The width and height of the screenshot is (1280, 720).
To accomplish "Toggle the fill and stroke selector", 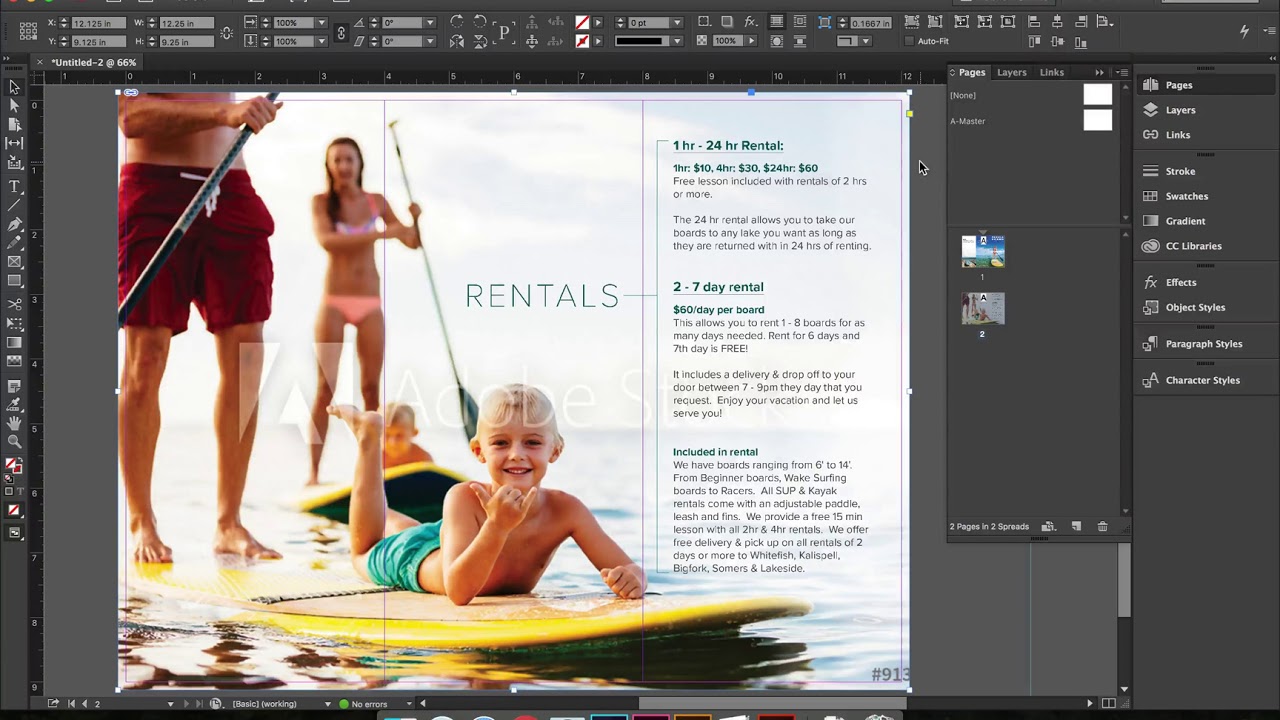I will coord(14,467).
